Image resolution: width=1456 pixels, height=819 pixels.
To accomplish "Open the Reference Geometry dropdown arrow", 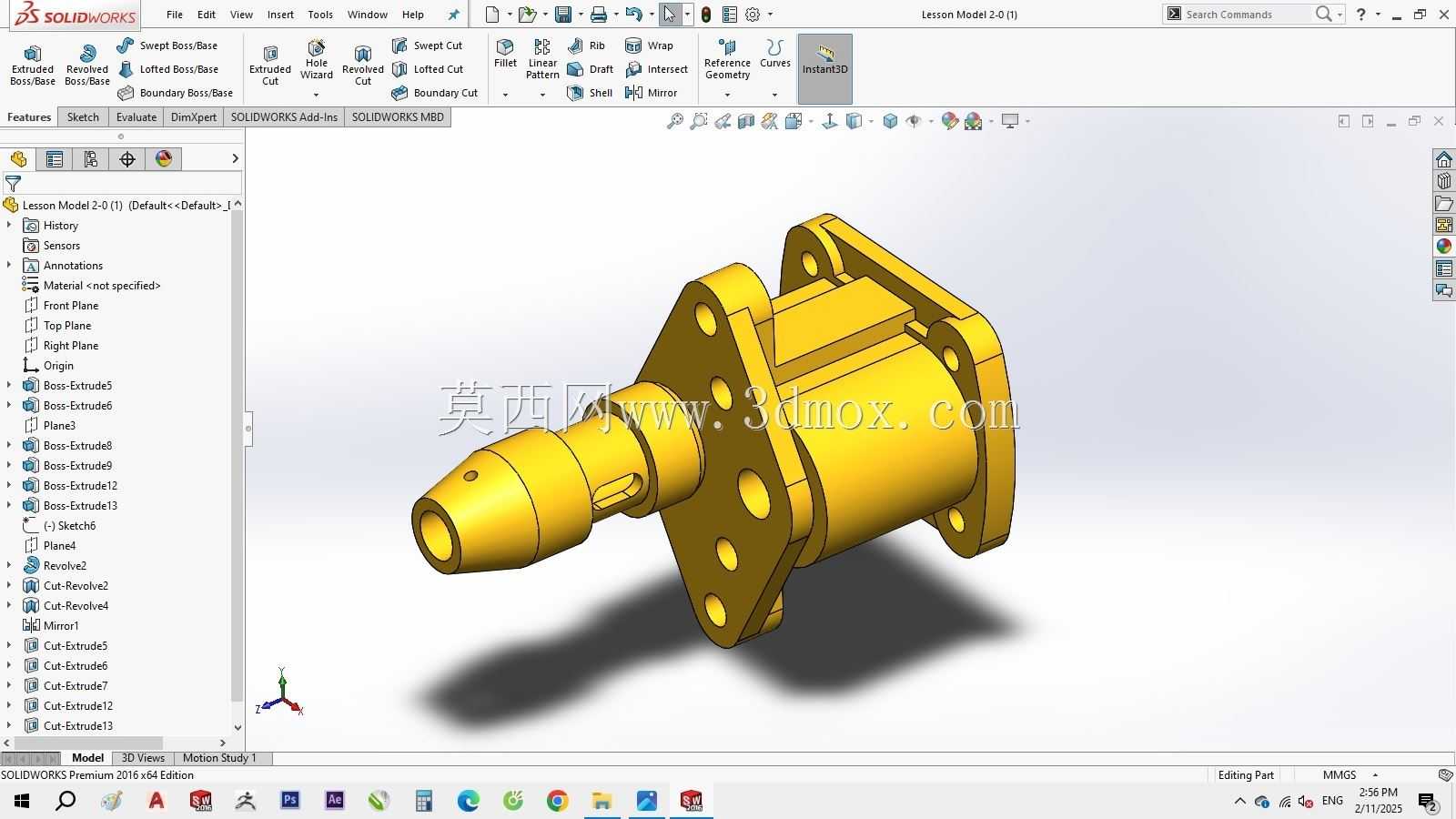I will [x=727, y=95].
